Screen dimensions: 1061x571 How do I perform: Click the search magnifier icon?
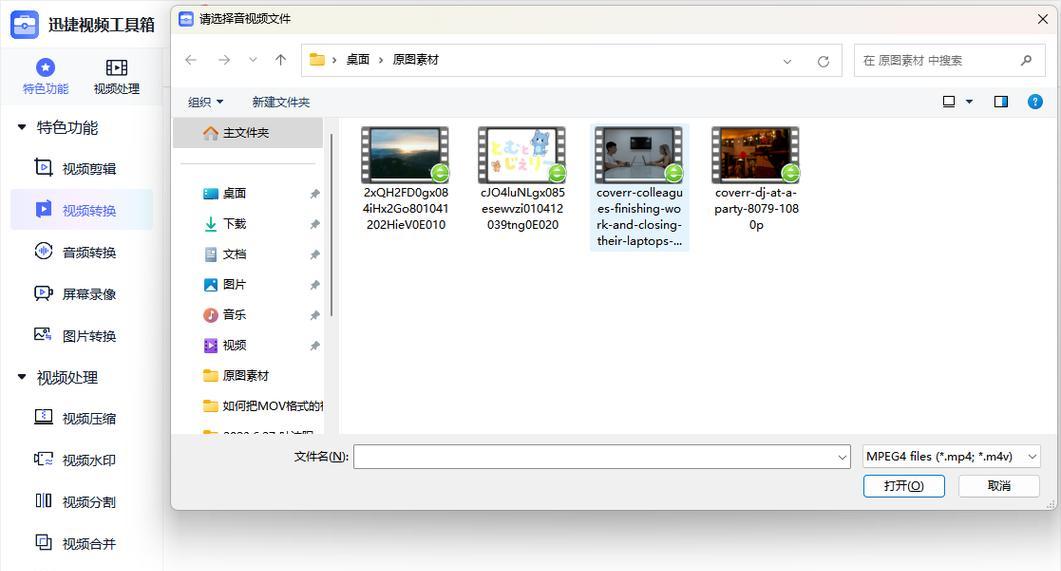[1026, 60]
